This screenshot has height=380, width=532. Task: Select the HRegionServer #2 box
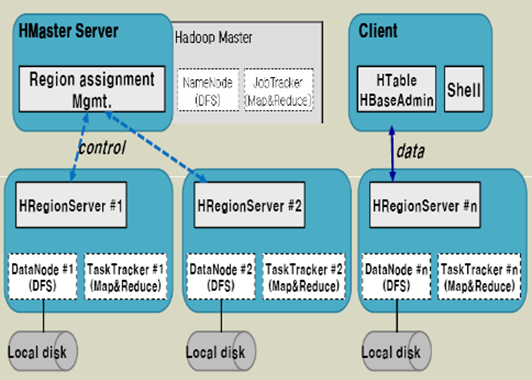tap(249, 205)
